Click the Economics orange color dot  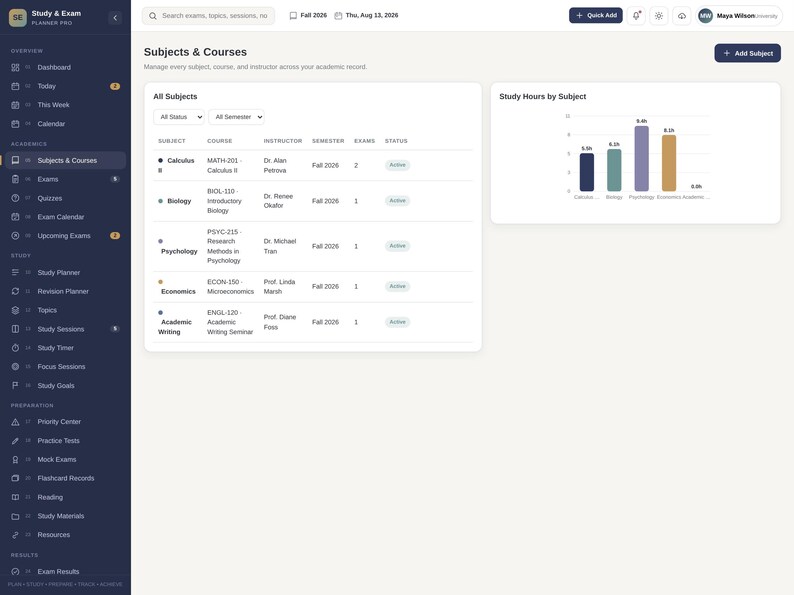161,282
